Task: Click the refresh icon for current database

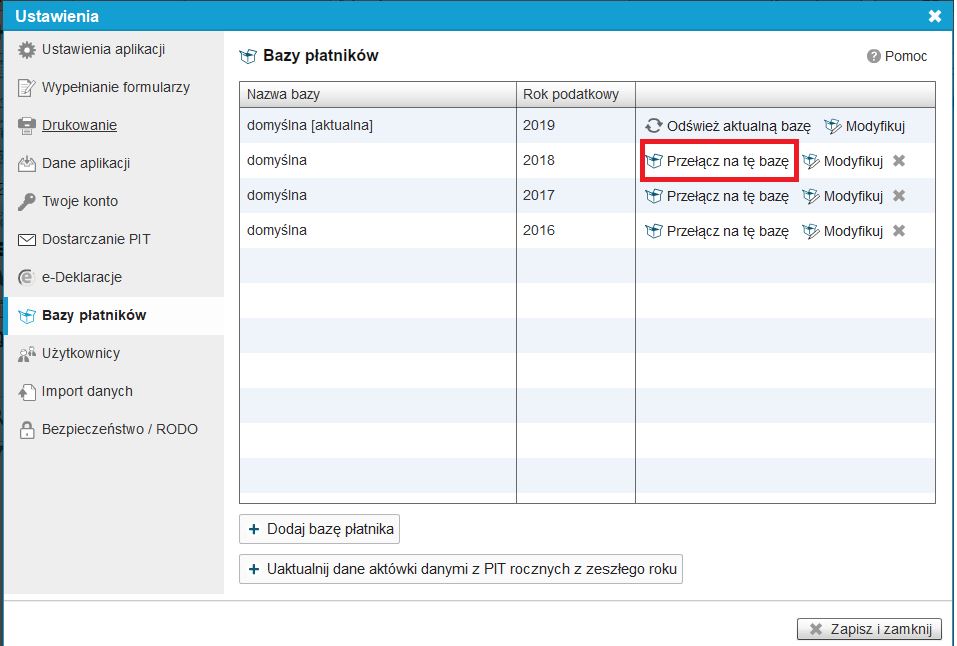Action: point(654,126)
